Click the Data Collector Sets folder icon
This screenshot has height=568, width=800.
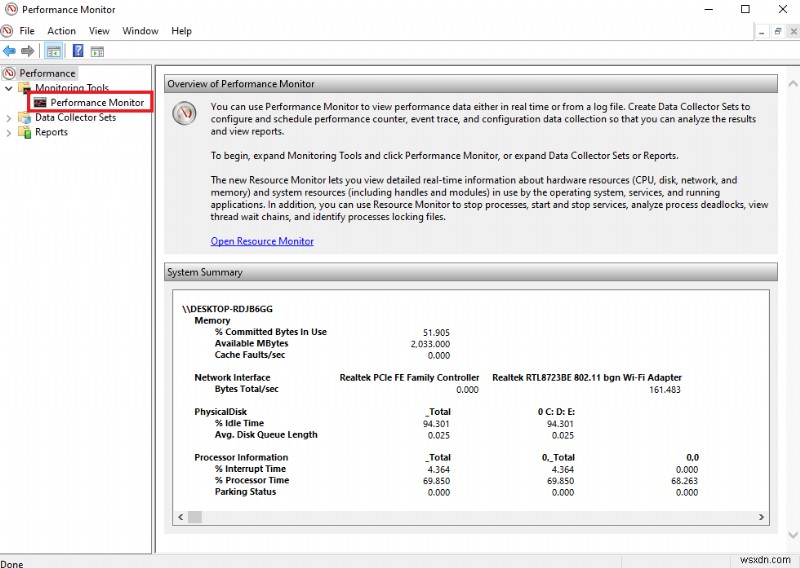point(25,118)
